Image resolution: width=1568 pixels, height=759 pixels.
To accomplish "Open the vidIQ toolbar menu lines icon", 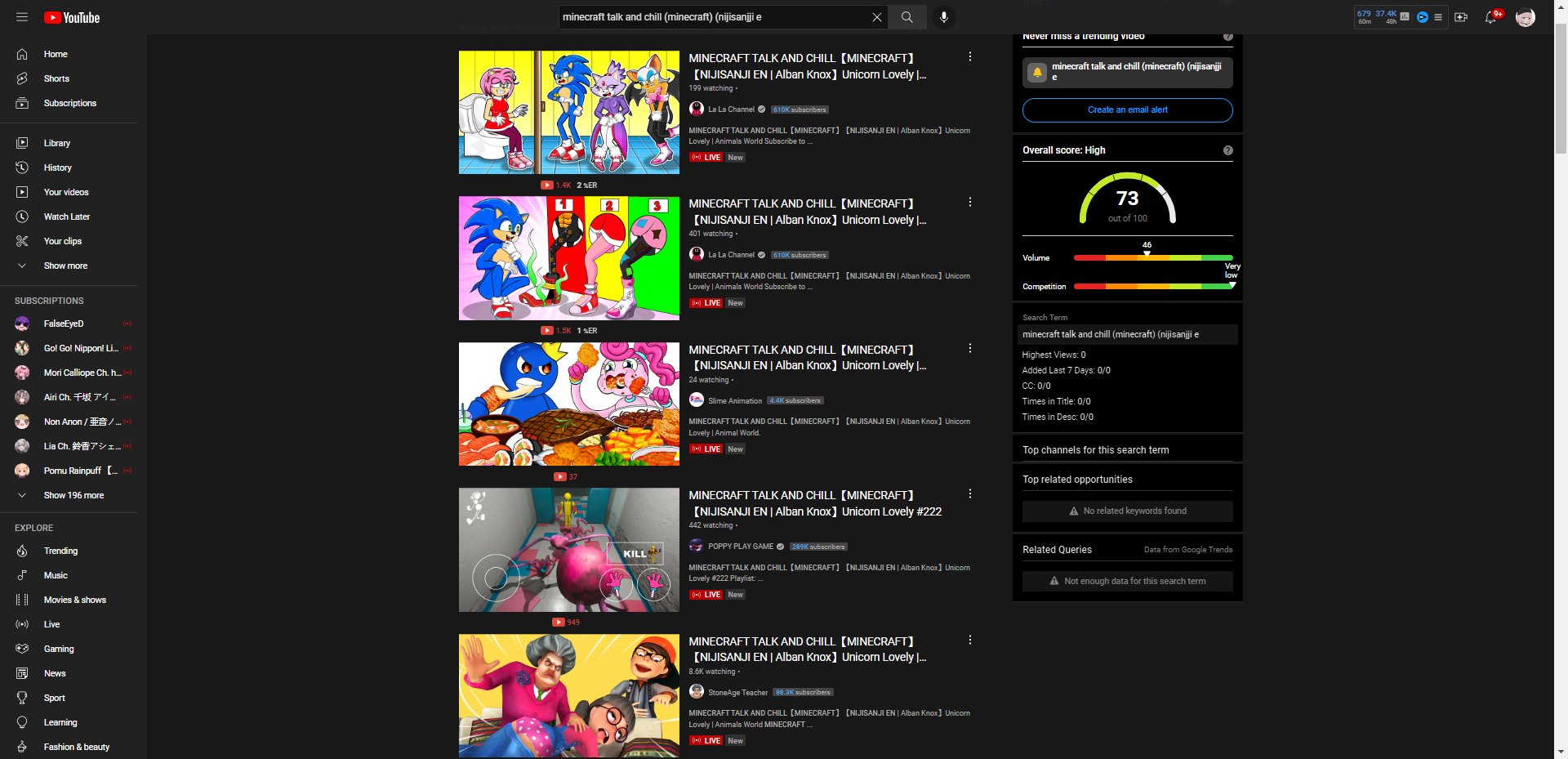I will [1438, 17].
